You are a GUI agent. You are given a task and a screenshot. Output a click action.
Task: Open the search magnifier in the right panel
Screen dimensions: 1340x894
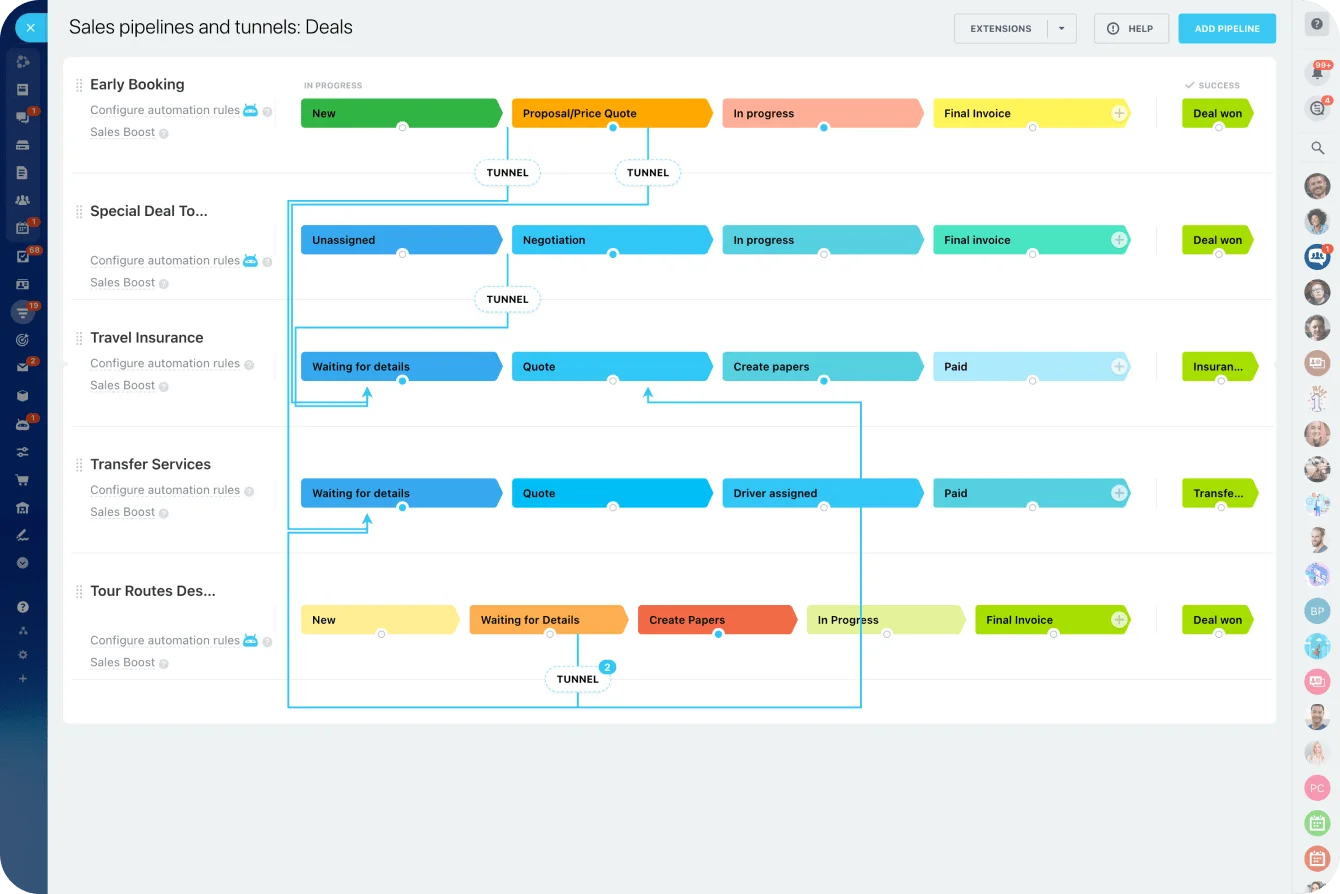(1317, 147)
